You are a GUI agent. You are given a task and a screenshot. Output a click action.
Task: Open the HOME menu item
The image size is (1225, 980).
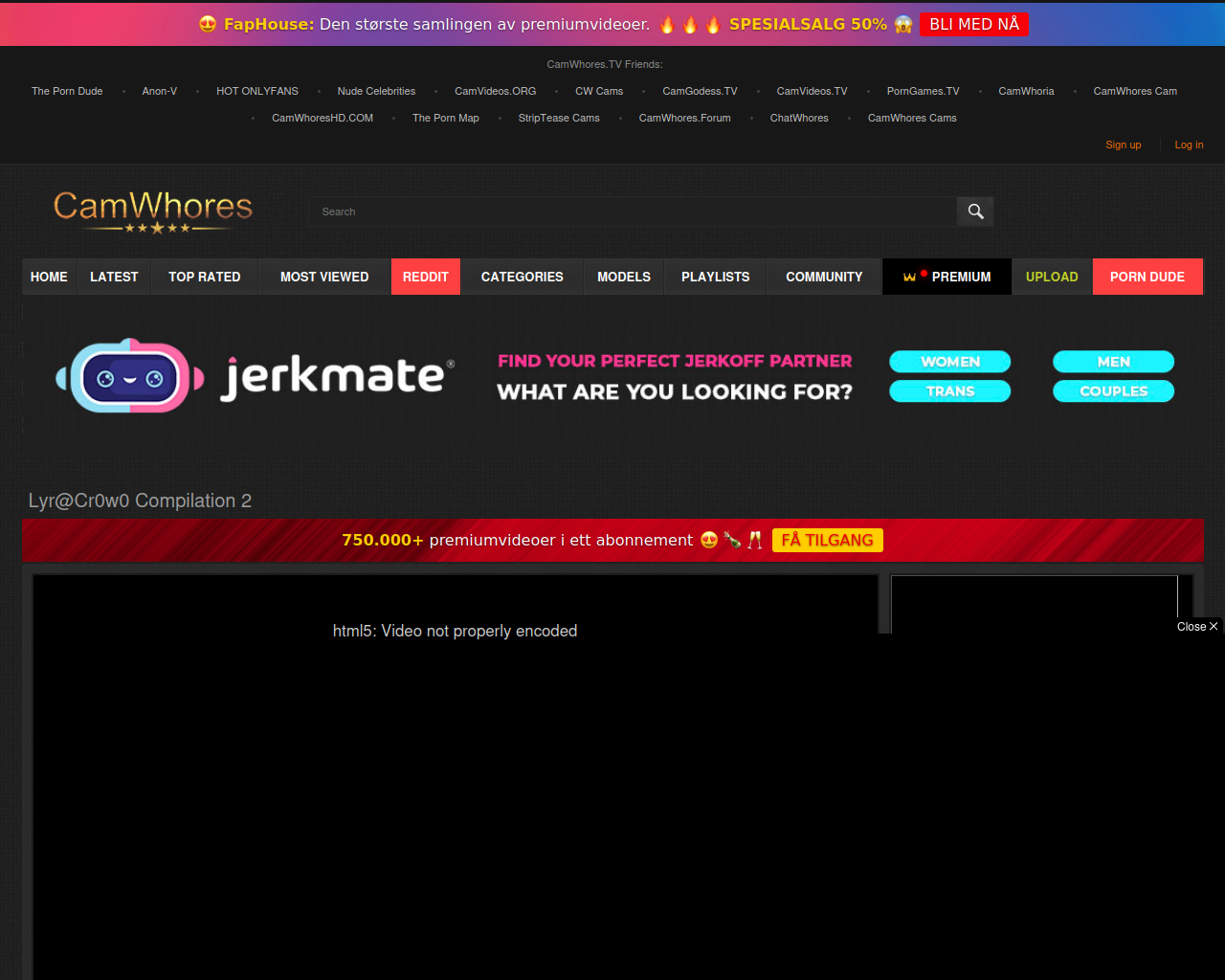(49, 277)
